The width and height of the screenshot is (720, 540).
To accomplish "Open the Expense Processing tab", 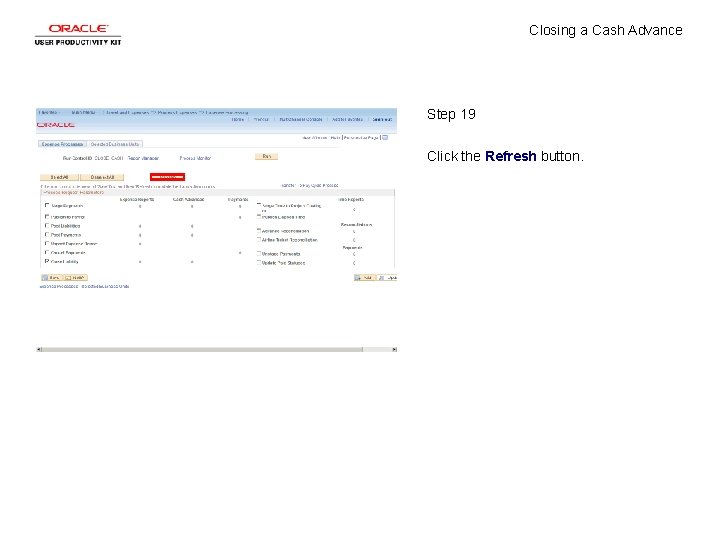I will coord(62,144).
